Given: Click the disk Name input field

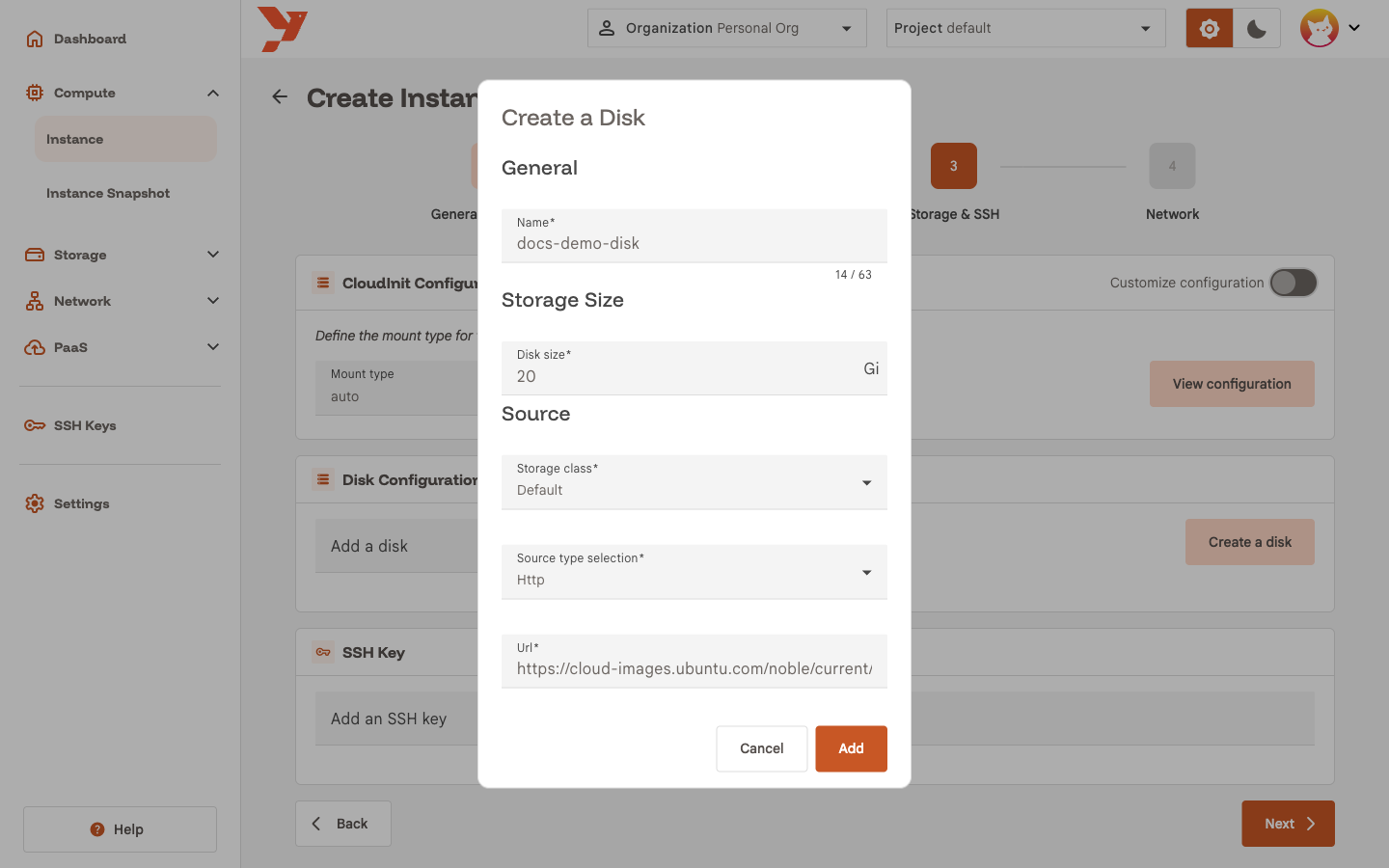Looking at the screenshot, I should point(694,235).
